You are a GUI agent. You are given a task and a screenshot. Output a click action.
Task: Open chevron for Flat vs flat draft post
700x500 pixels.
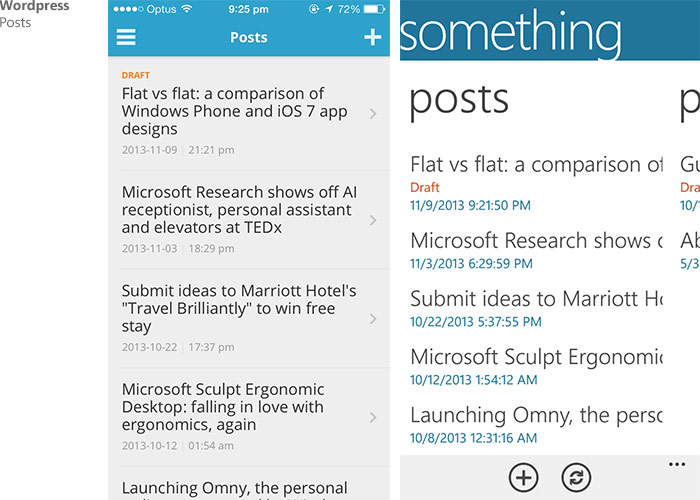[373, 114]
